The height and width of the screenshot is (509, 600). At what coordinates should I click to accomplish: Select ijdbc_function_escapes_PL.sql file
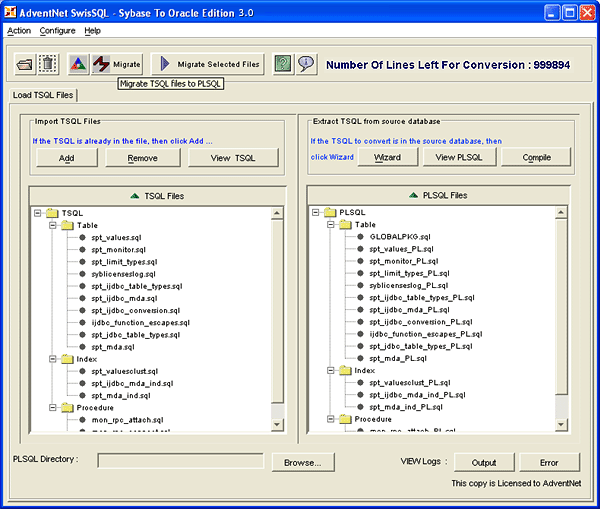click(x=426, y=334)
